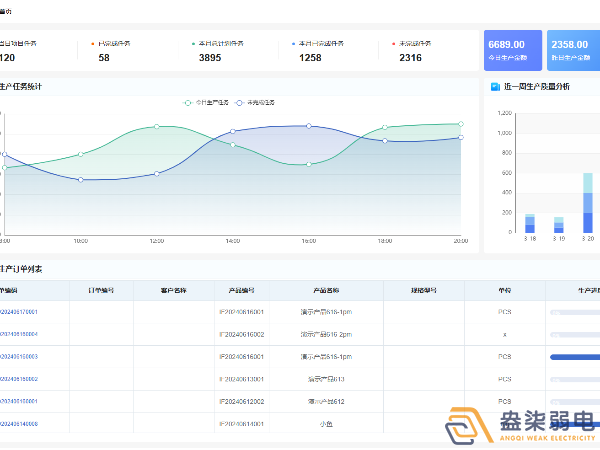Open work order link ending 160003
The height and width of the screenshot is (450, 600).
19,357
